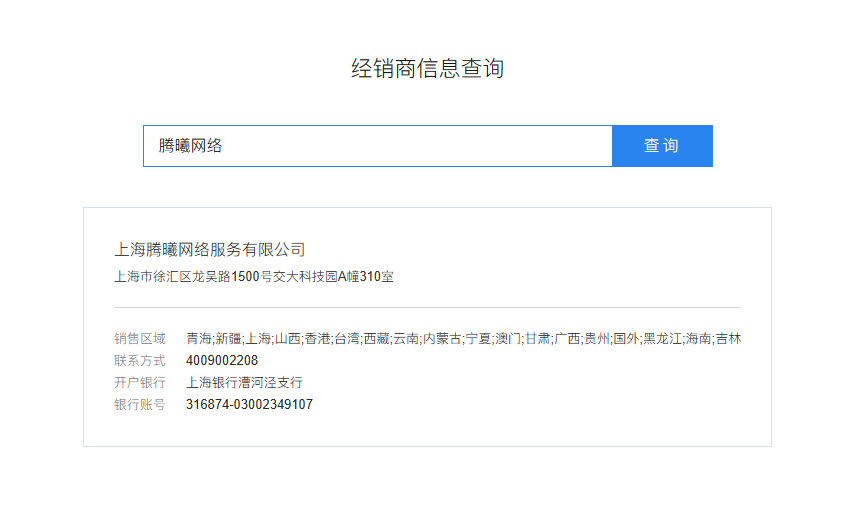Click the 联系方式 label
Image resolution: width=849 pixels, height=512 pixels.
pos(140,361)
